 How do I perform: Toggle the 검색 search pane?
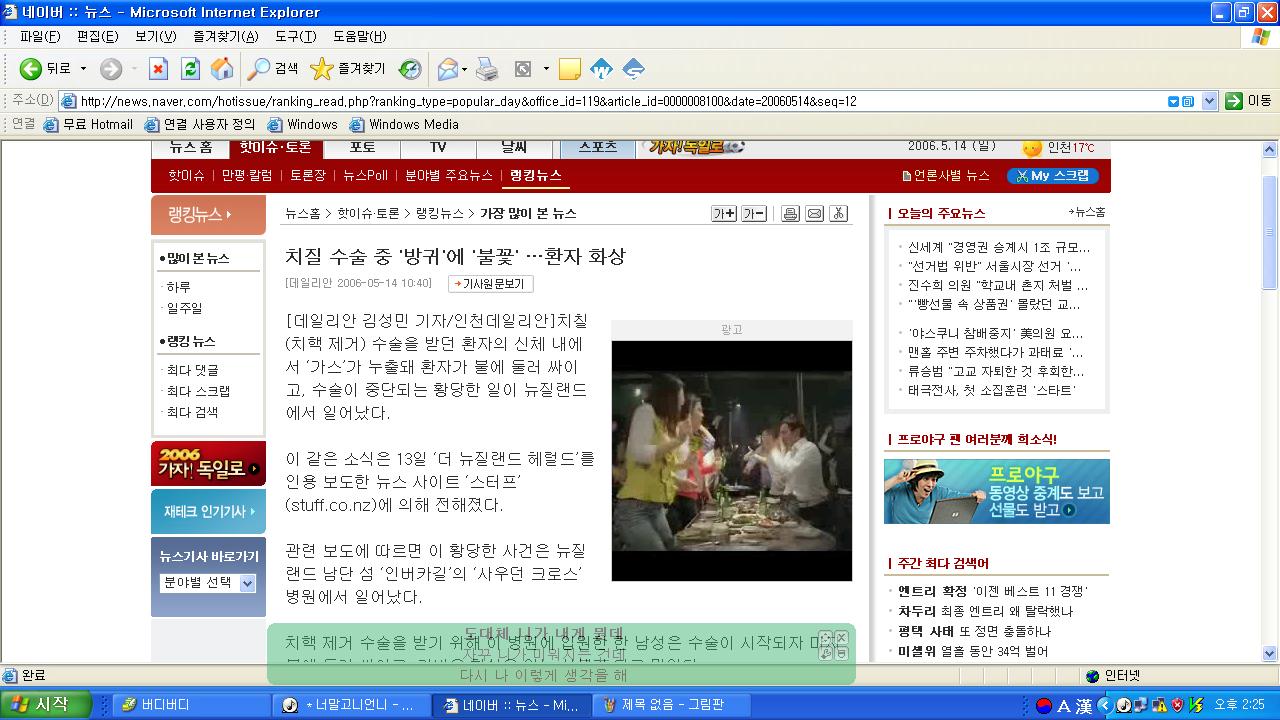pyautogui.click(x=274, y=69)
